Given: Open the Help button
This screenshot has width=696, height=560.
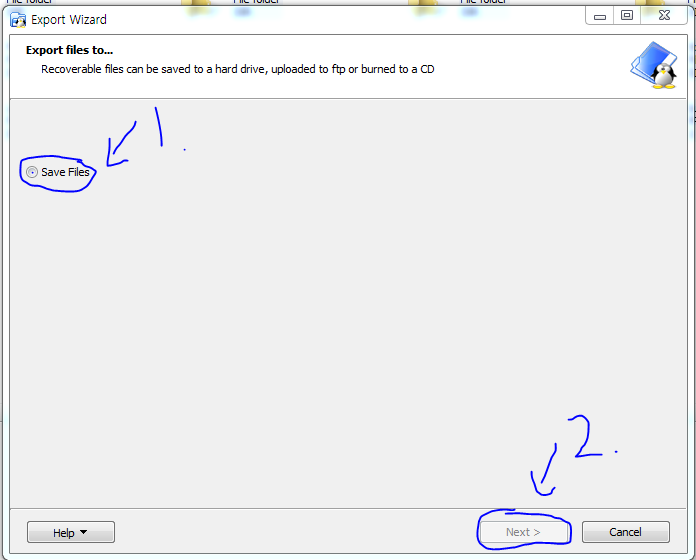Looking at the screenshot, I should click(x=71, y=532).
